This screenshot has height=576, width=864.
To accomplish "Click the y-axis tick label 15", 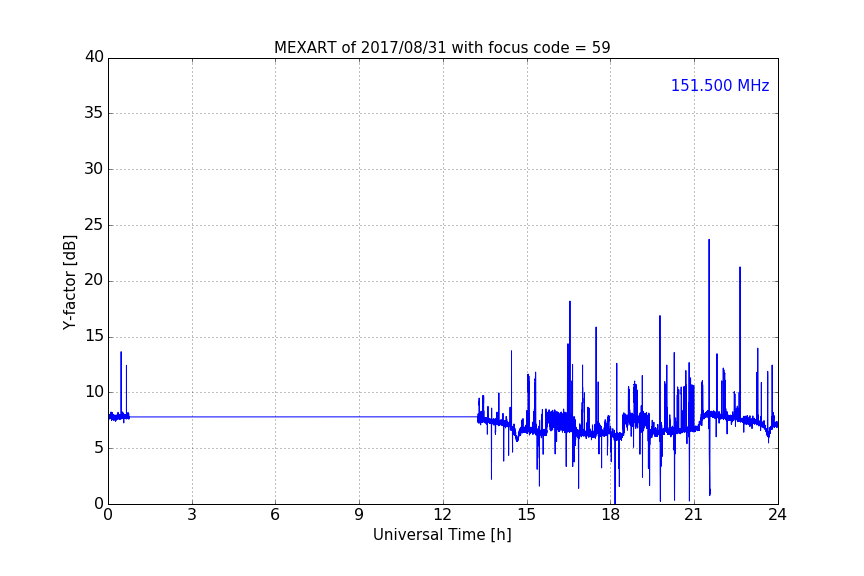I will 94,336.
